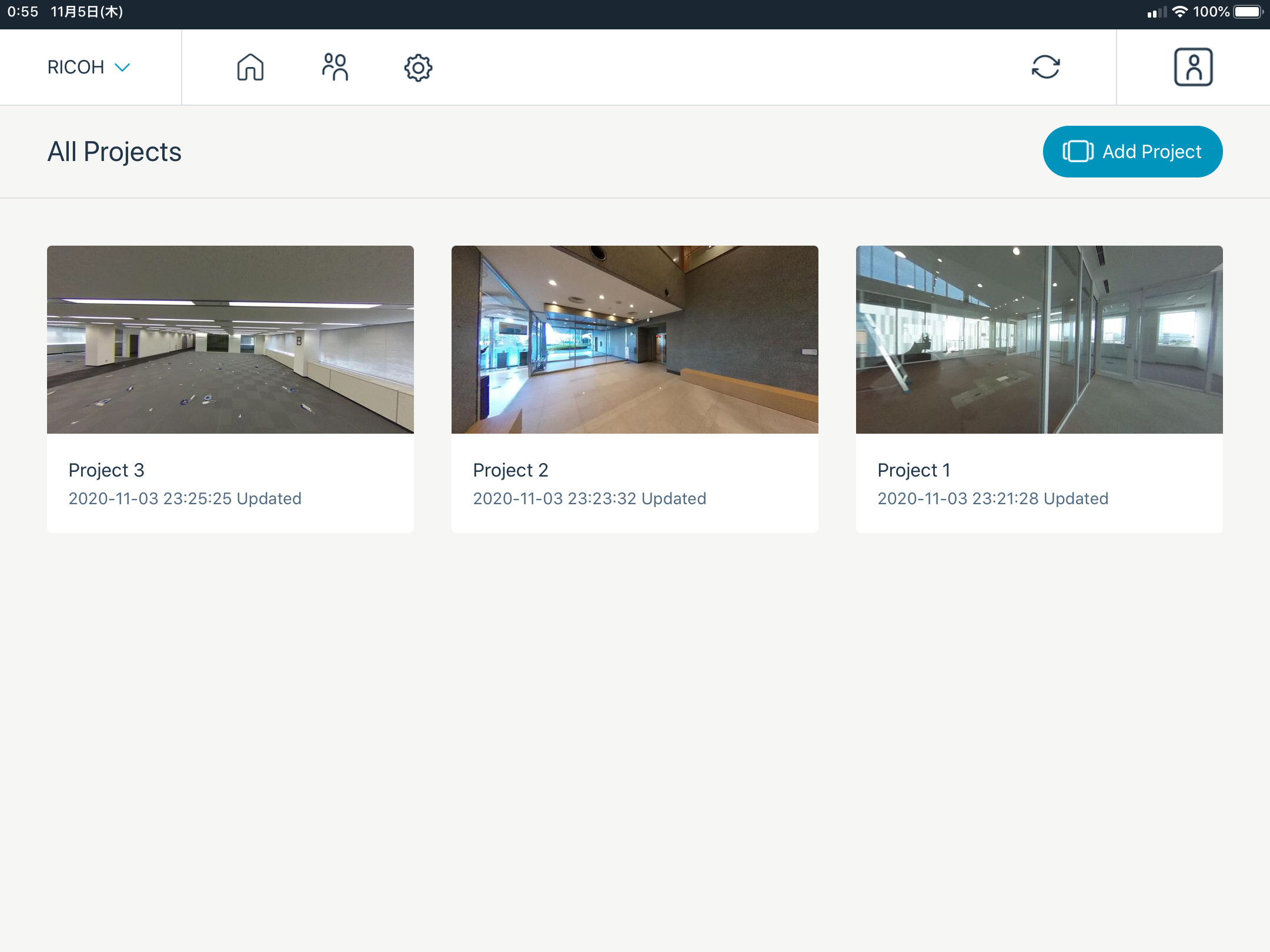Open the Home icon in top bar

coord(250,67)
